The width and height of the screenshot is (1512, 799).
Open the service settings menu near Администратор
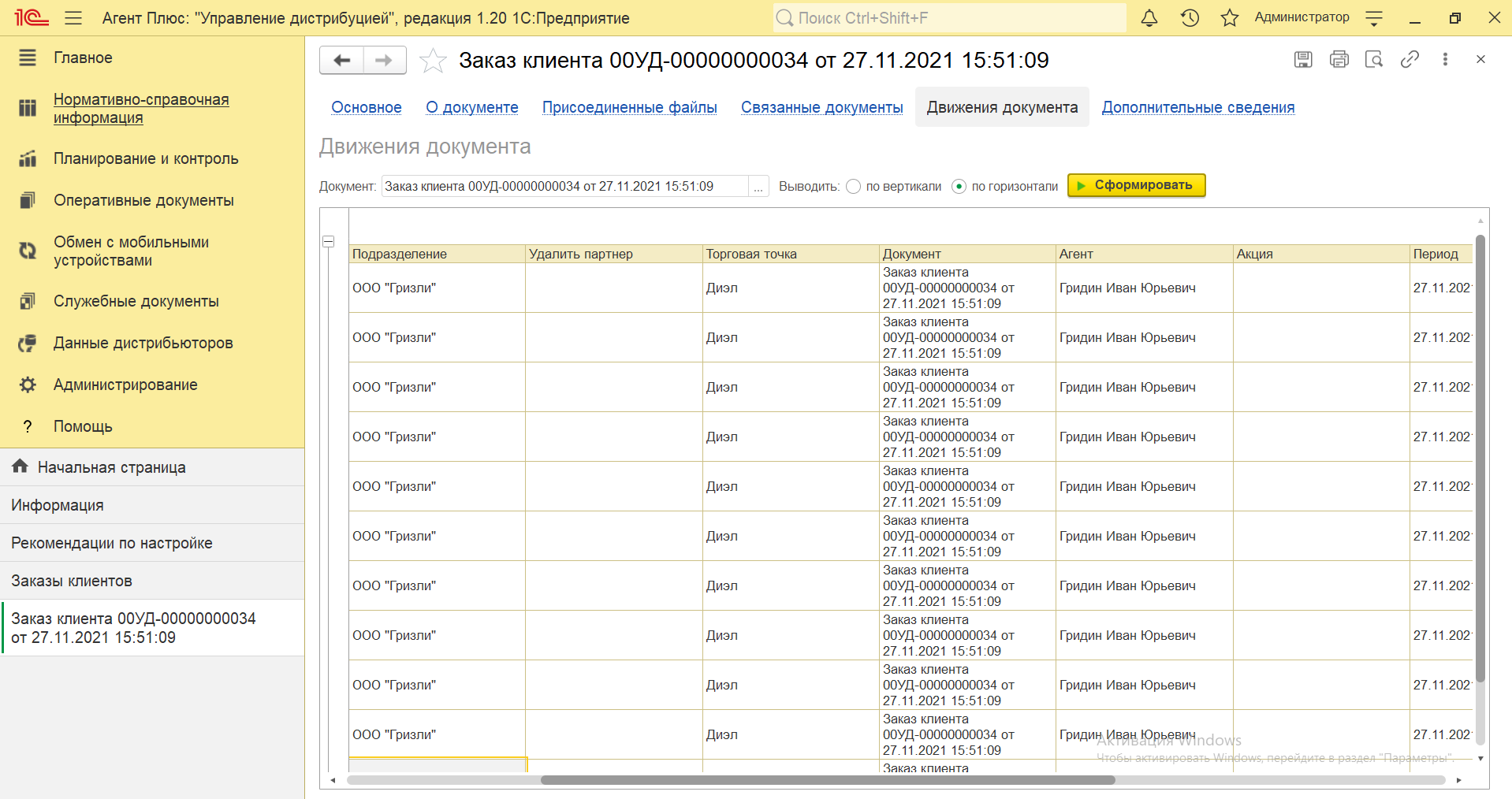click(x=1374, y=18)
